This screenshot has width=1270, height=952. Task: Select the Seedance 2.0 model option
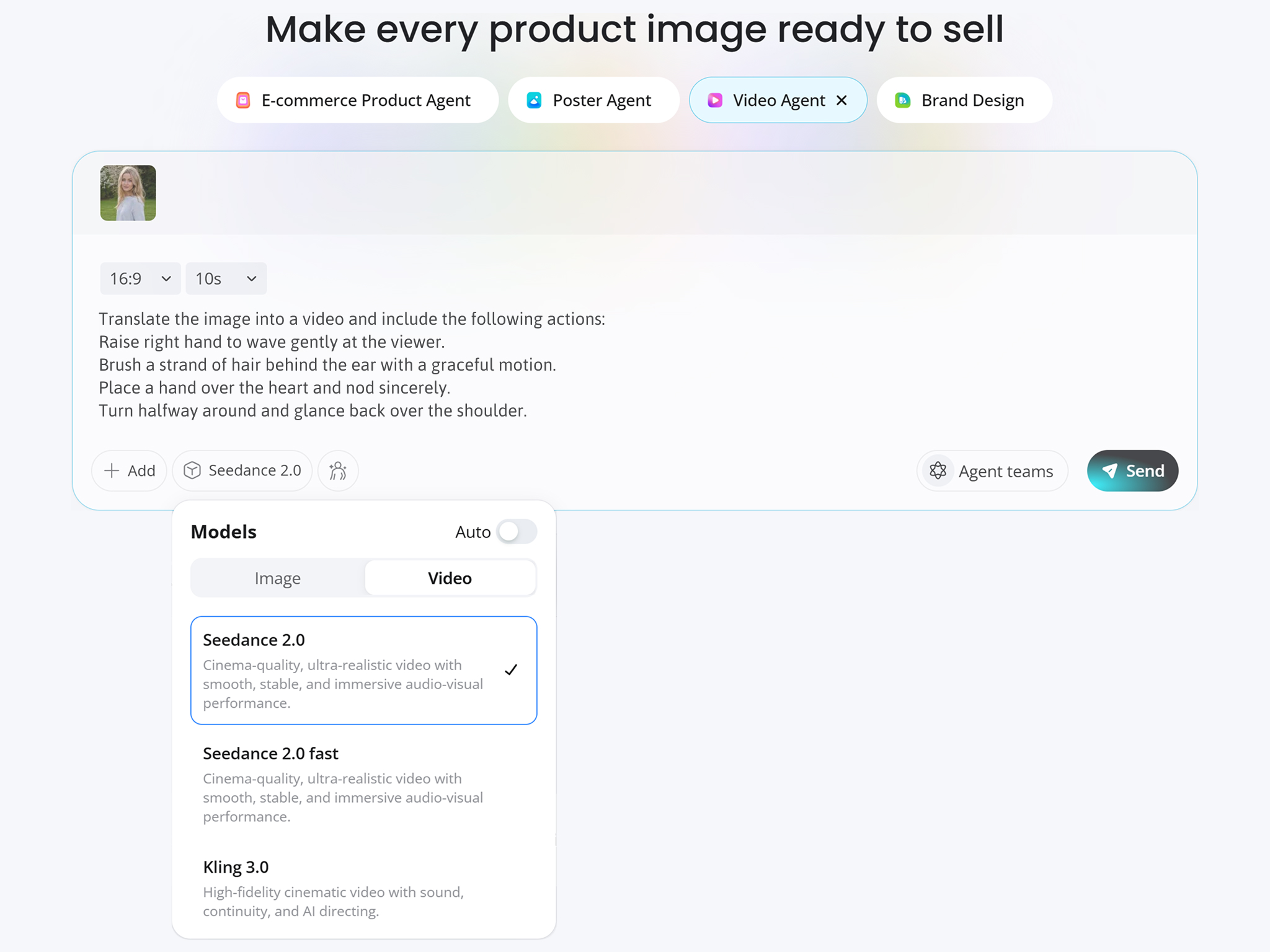364,670
